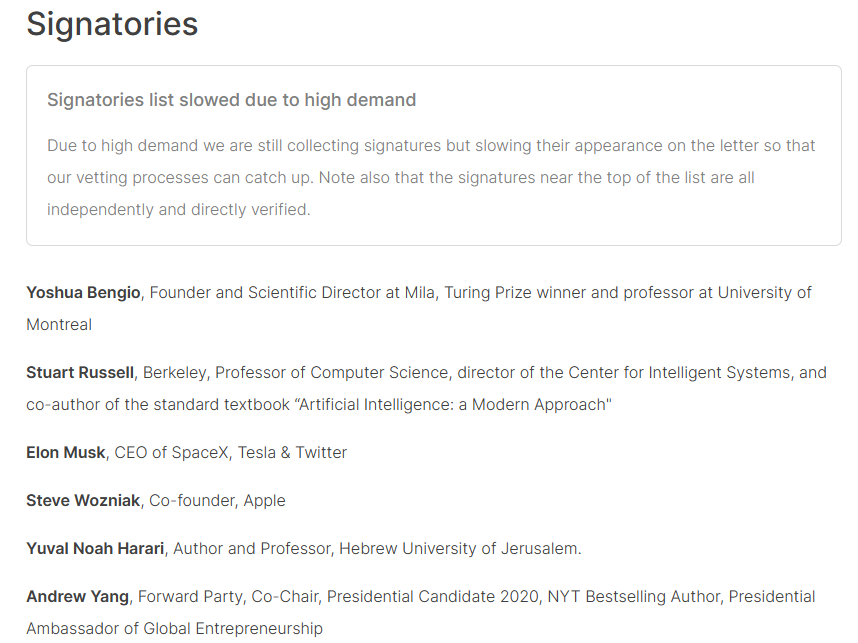Click the name Yoshua Bengio

[85, 292]
